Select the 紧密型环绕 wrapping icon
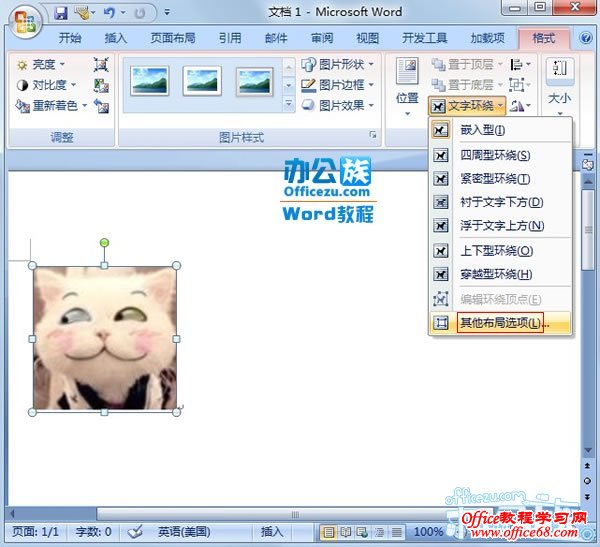 pos(440,179)
